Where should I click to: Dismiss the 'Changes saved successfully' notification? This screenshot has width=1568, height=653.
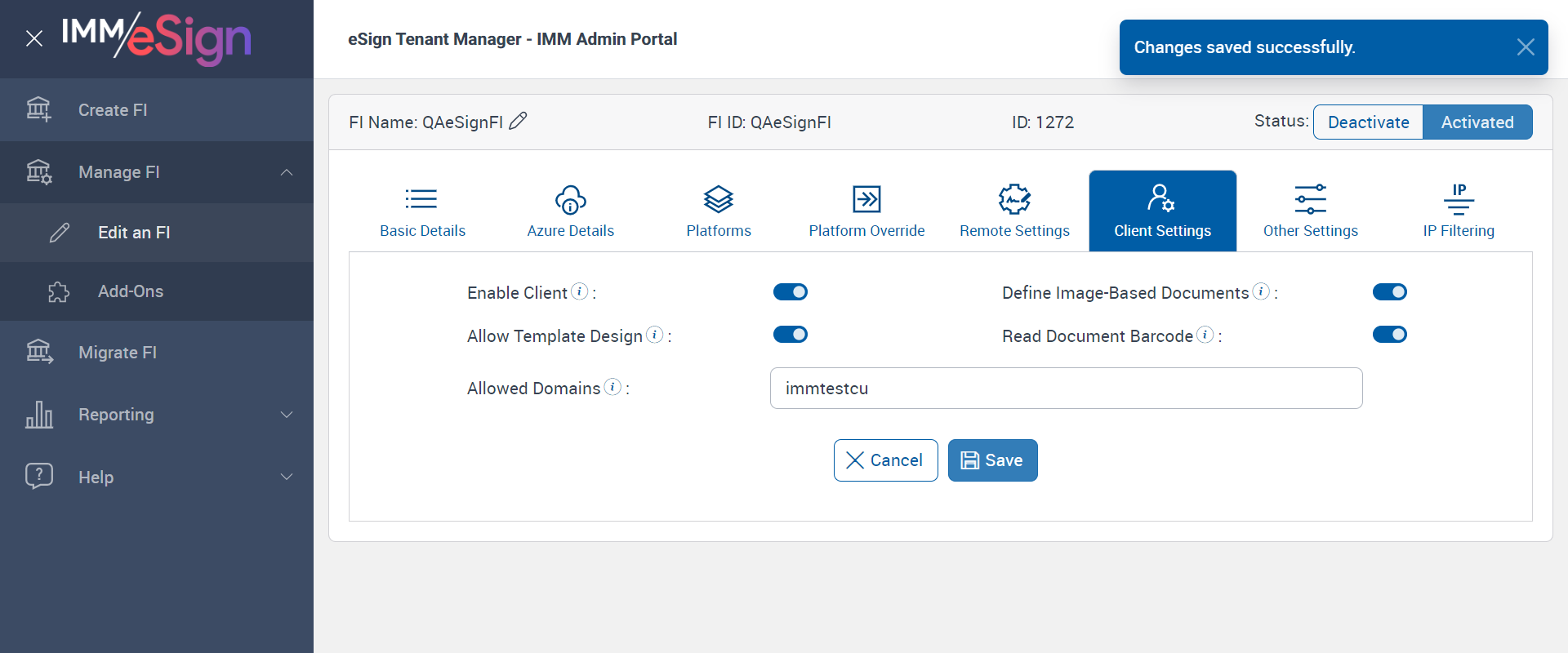click(x=1525, y=47)
